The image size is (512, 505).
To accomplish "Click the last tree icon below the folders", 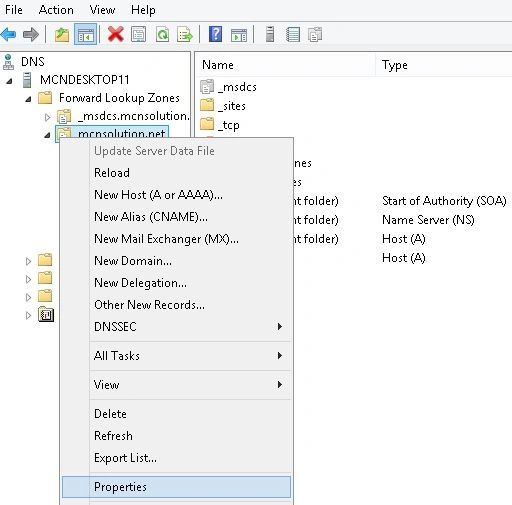I will coord(46,314).
